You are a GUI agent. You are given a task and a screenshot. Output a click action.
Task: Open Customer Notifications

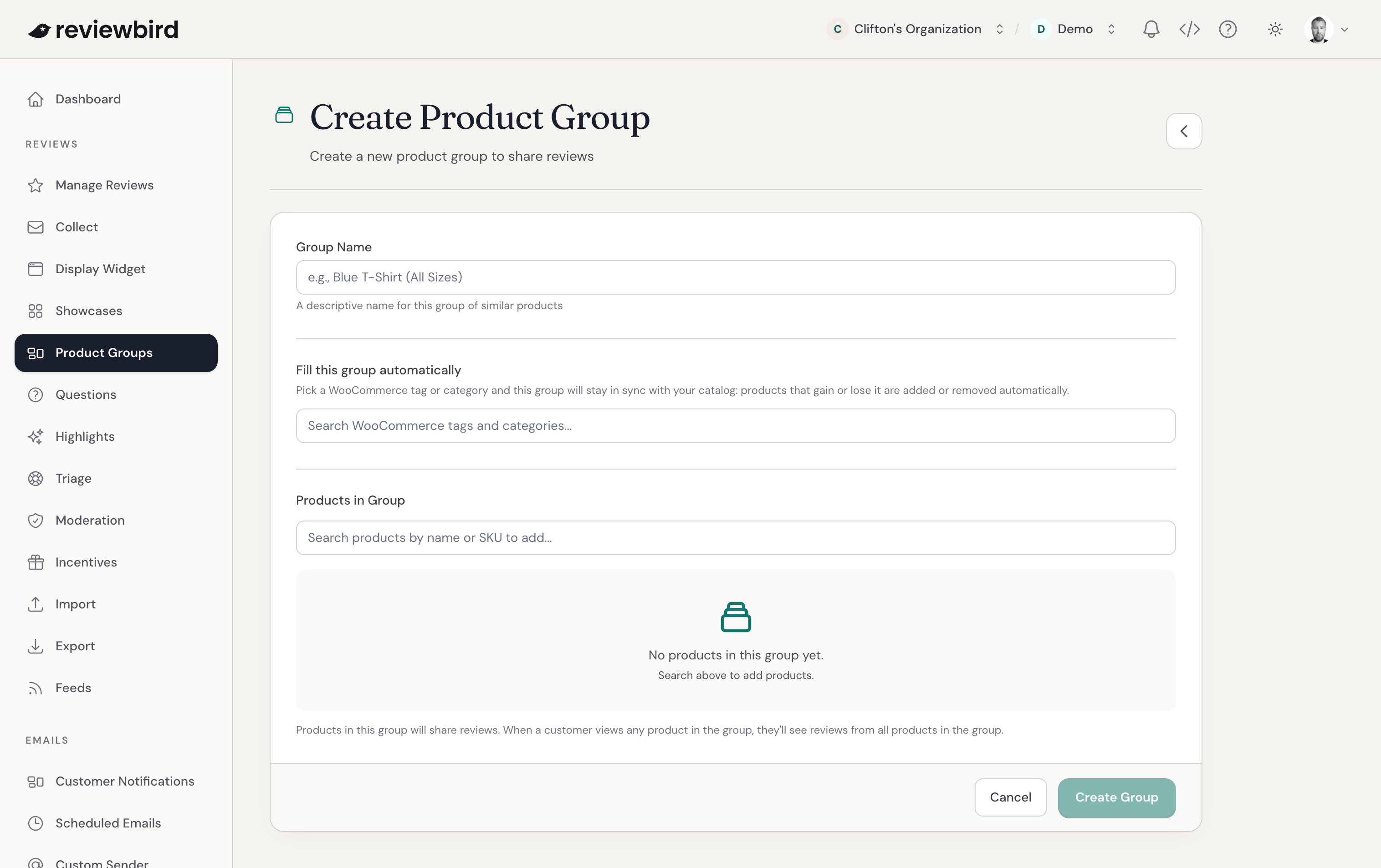click(116, 781)
